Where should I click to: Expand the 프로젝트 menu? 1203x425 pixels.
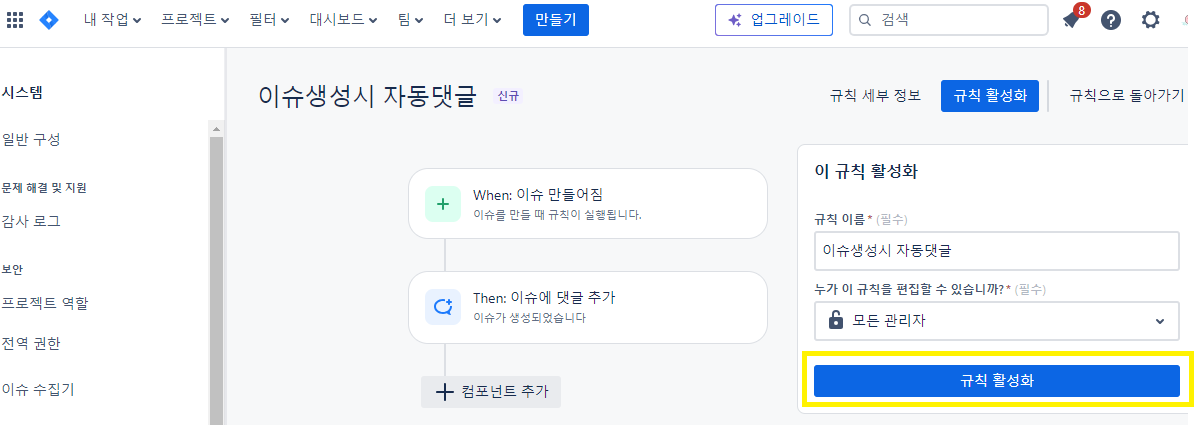pos(195,19)
